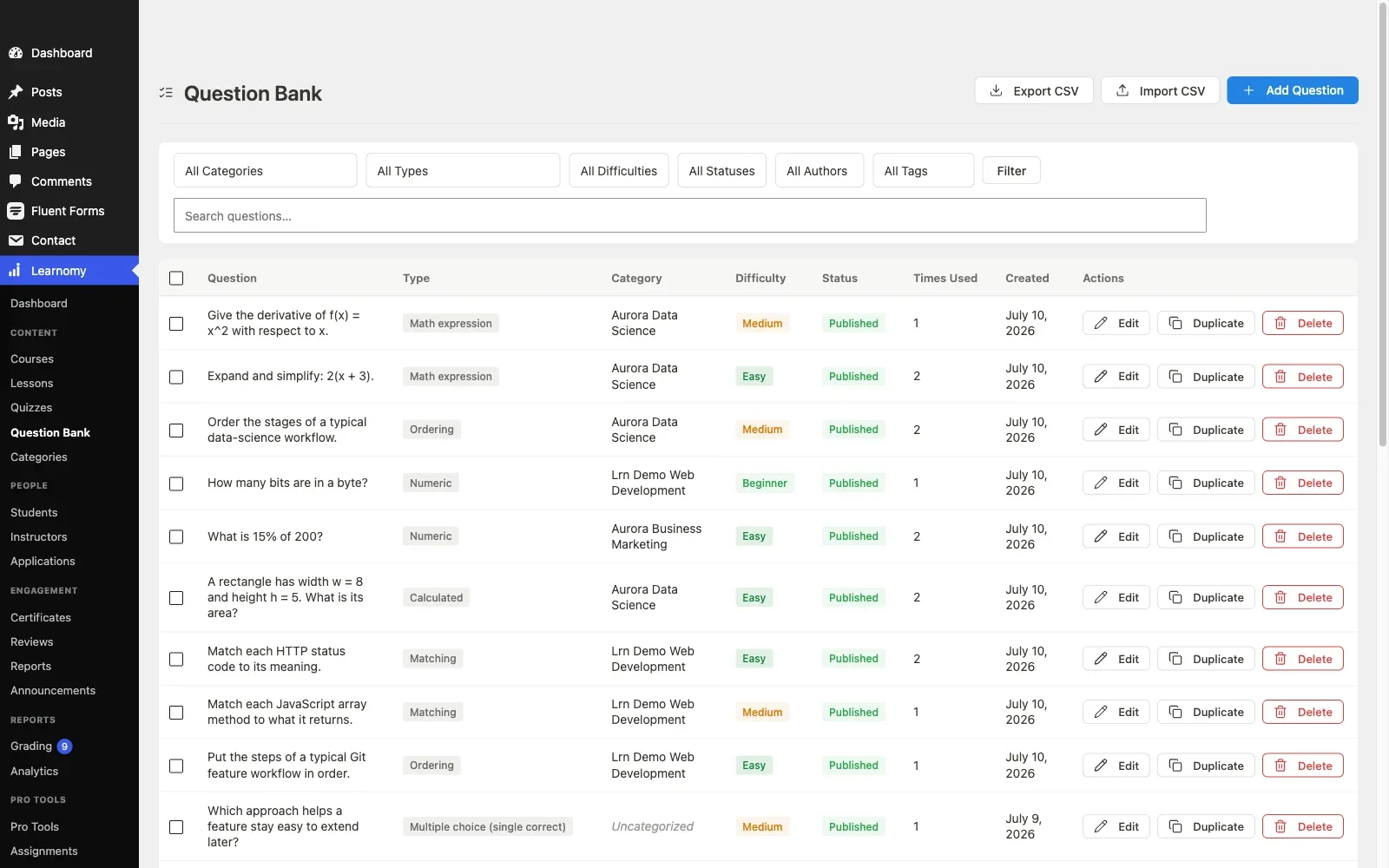Click the Export CSV button
Viewport: 1389px width, 868px height.
pos(1034,90)
